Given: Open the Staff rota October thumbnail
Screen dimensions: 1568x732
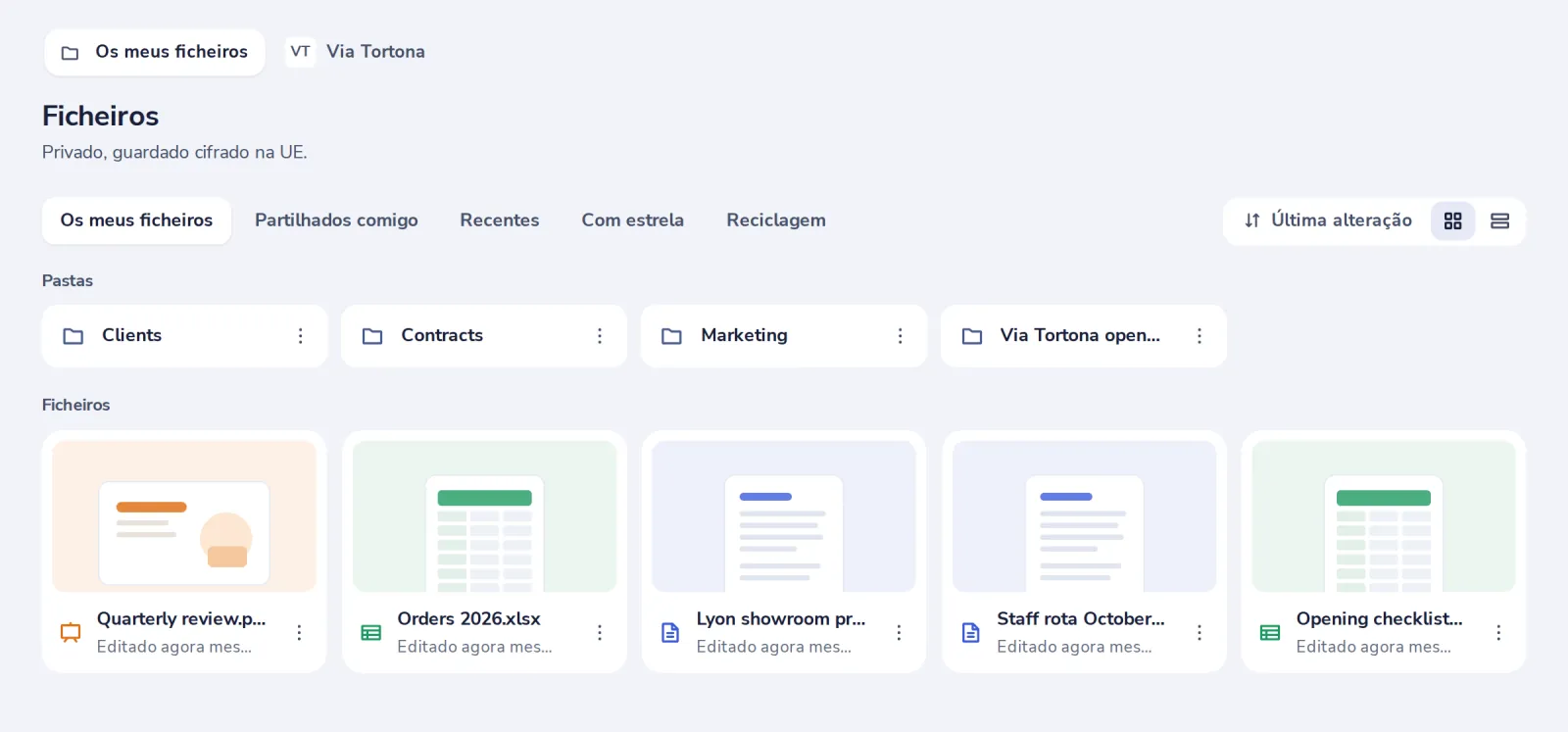Looking at the screenshot, I should (1084, 516).
